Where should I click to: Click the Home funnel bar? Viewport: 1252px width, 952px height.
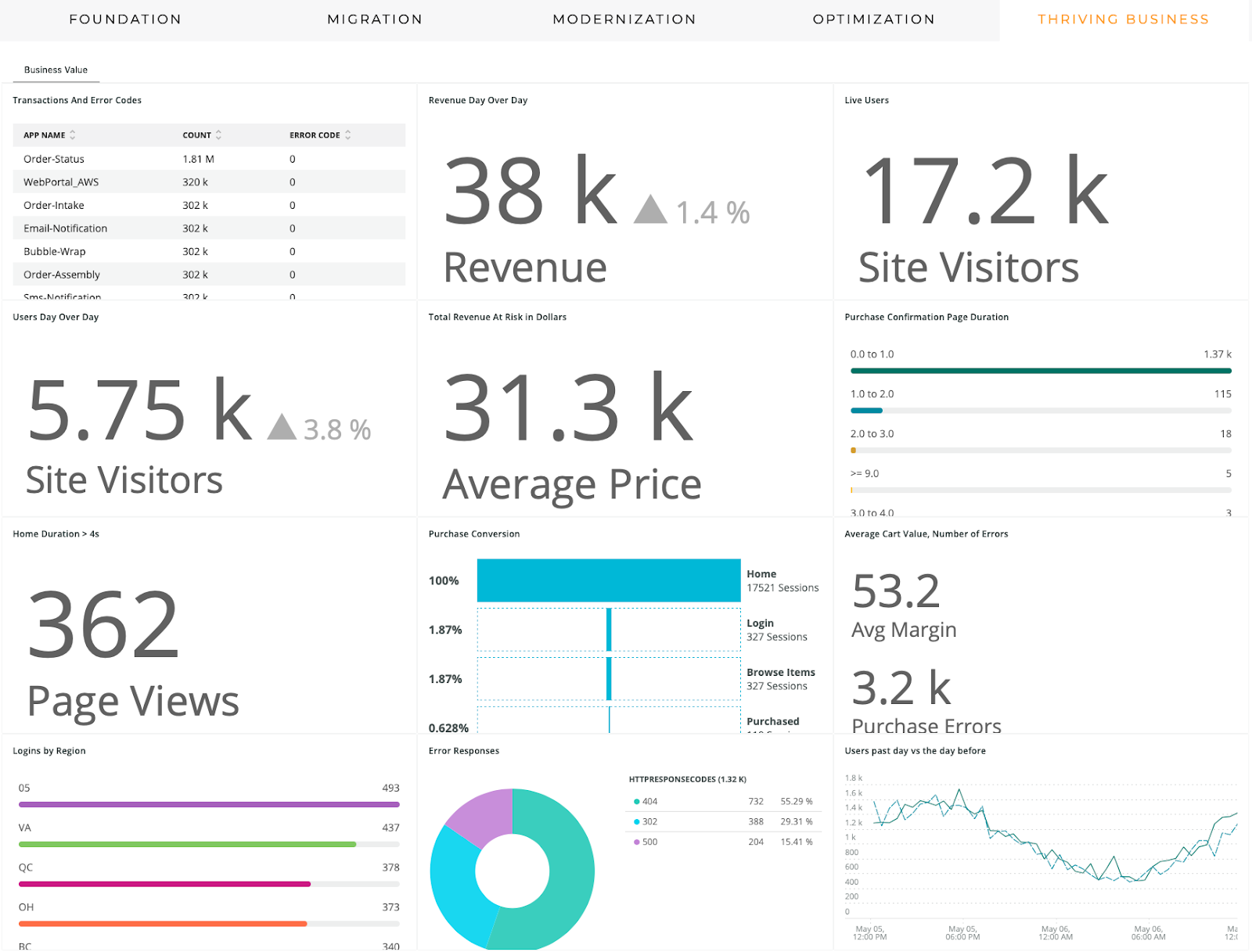(609, 580)
